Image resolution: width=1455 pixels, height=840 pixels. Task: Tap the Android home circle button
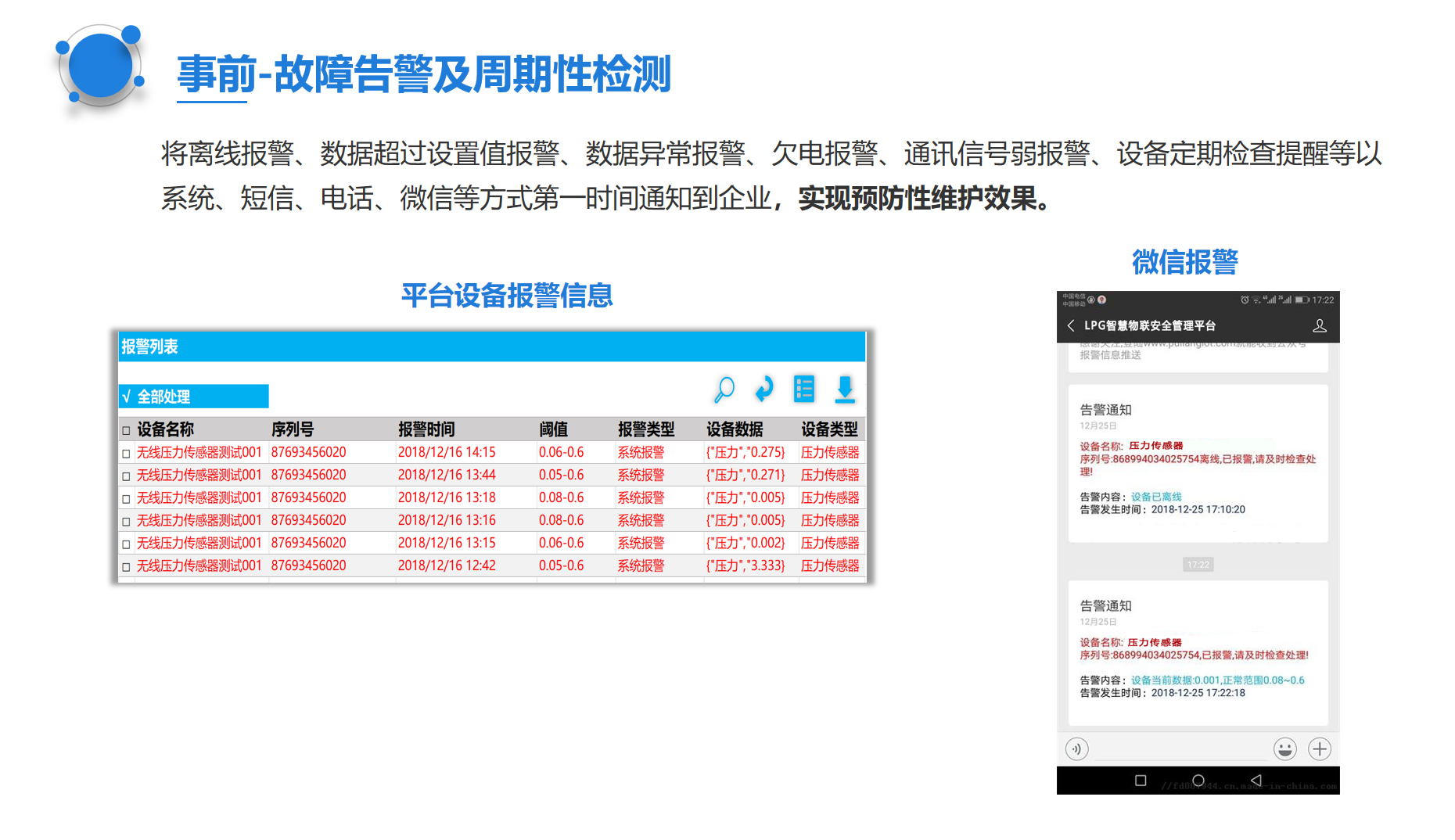[1198, 781]
